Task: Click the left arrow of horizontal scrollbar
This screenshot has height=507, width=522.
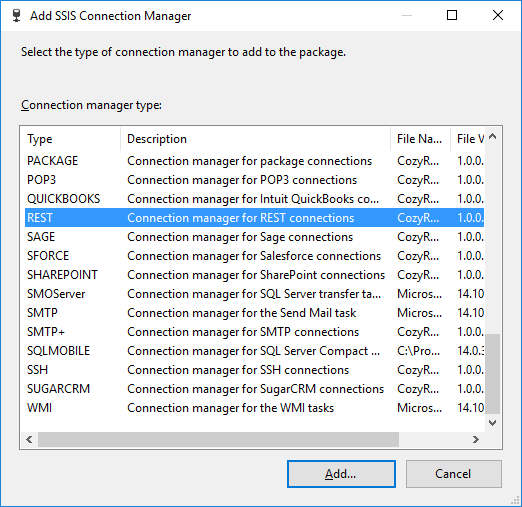Action: (29, 439)
